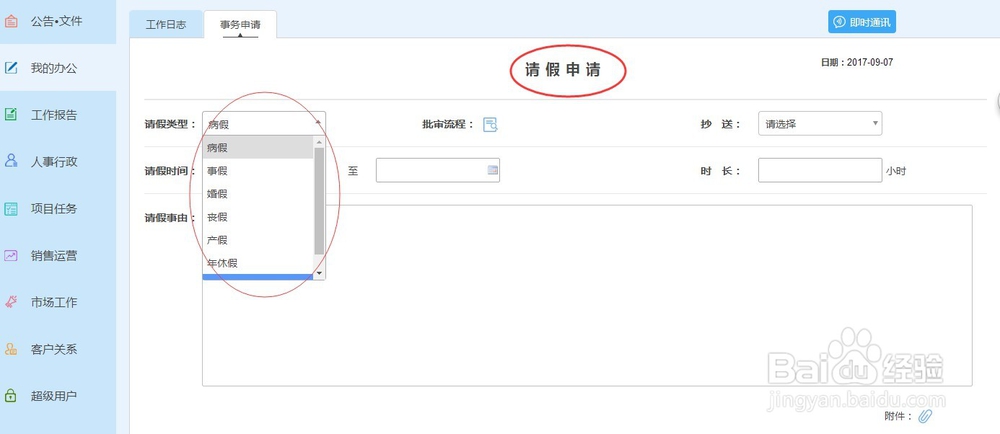Open 我的办公 menu label
The image size is (1000, 434).
[54, 68]
